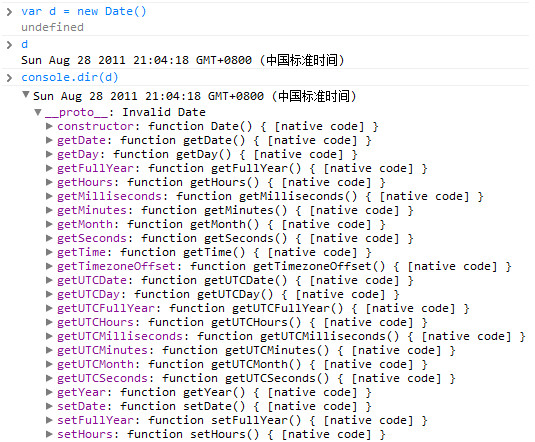
Task: Click the date output below the 'd' command
Action: tap(183, 60)
